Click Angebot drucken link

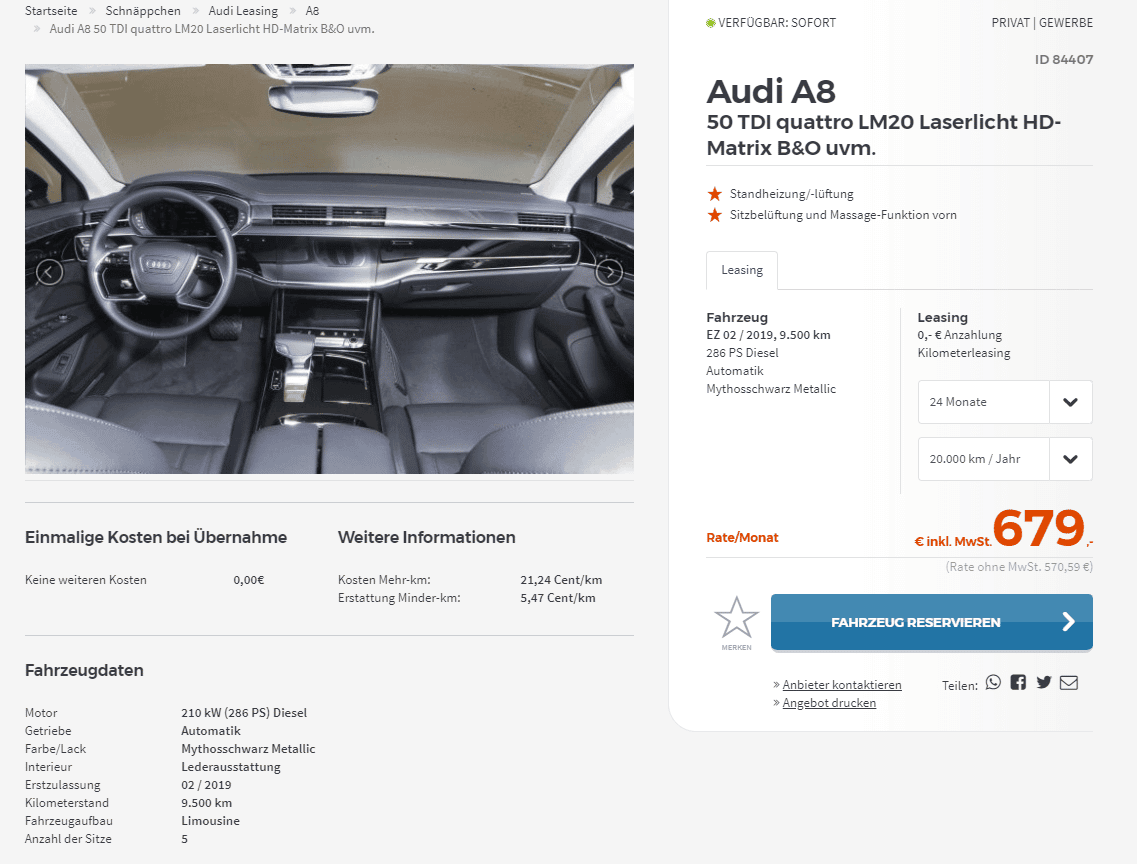(x=829, y=703)
